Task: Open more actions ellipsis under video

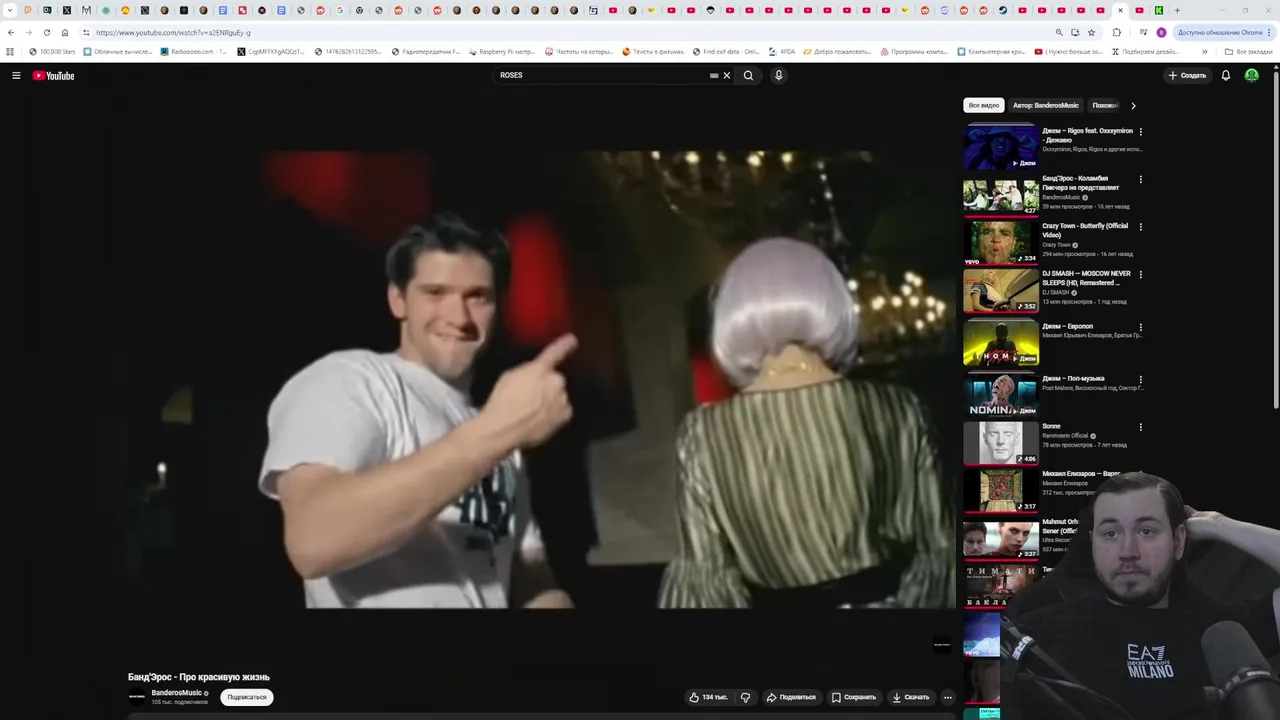Action: pos(948,697)
